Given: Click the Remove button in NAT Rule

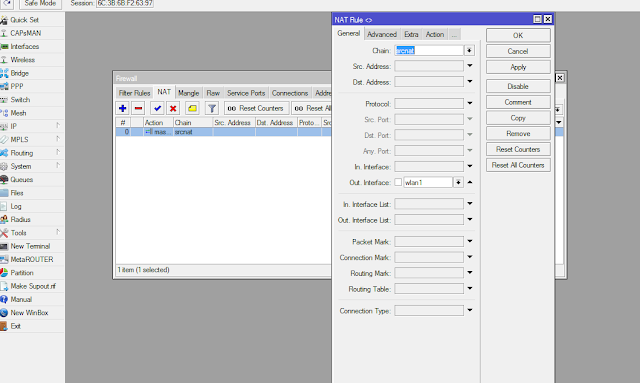Looking at the screenshot, I should (x=518, y=134).
